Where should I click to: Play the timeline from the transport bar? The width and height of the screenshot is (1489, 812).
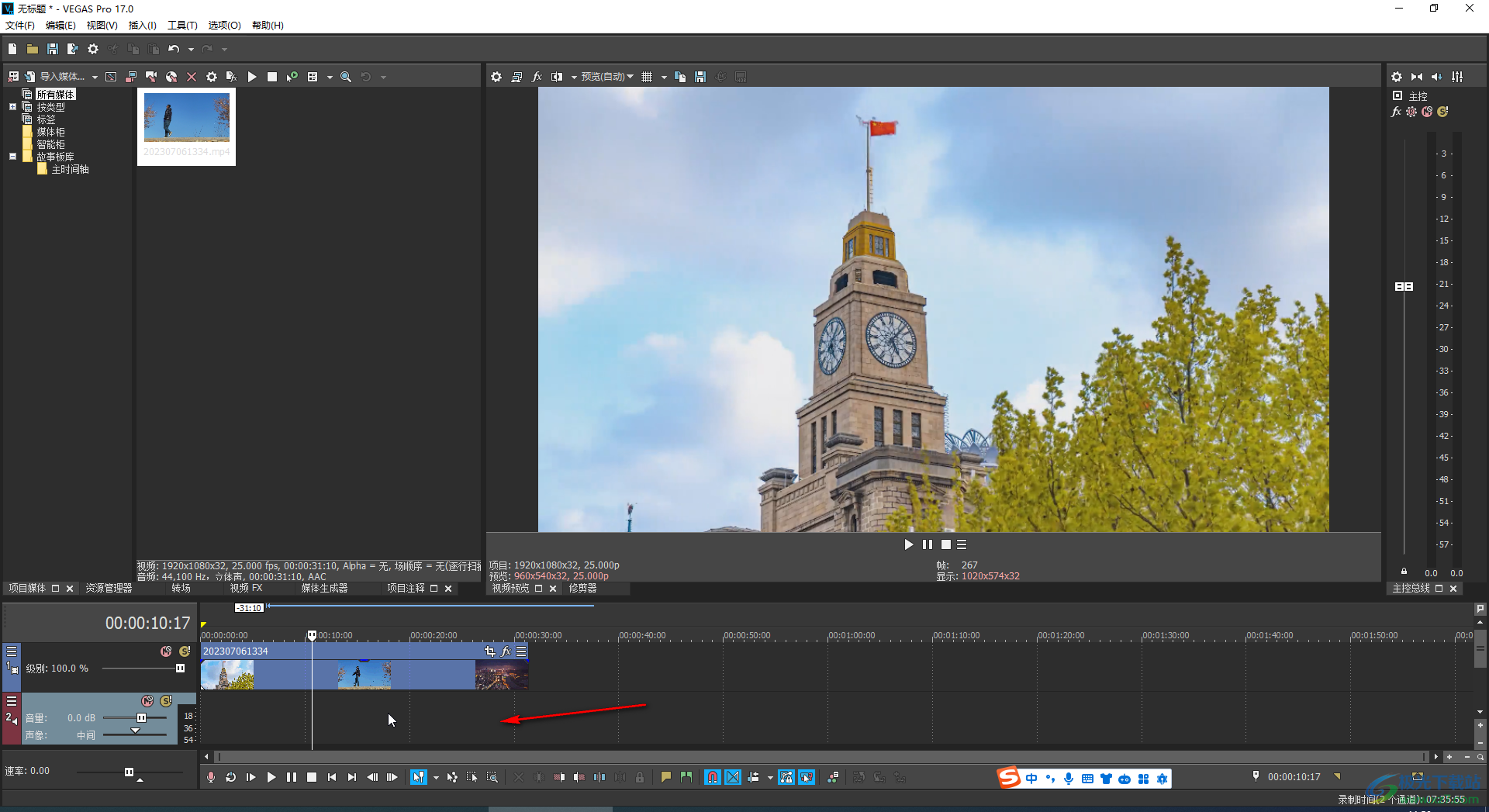point(271,777)
